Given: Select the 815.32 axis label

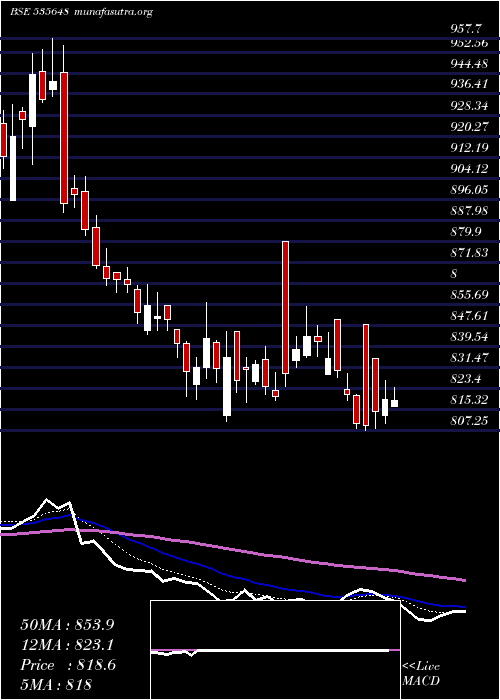Looking at the screenshot, I should 469,399.
